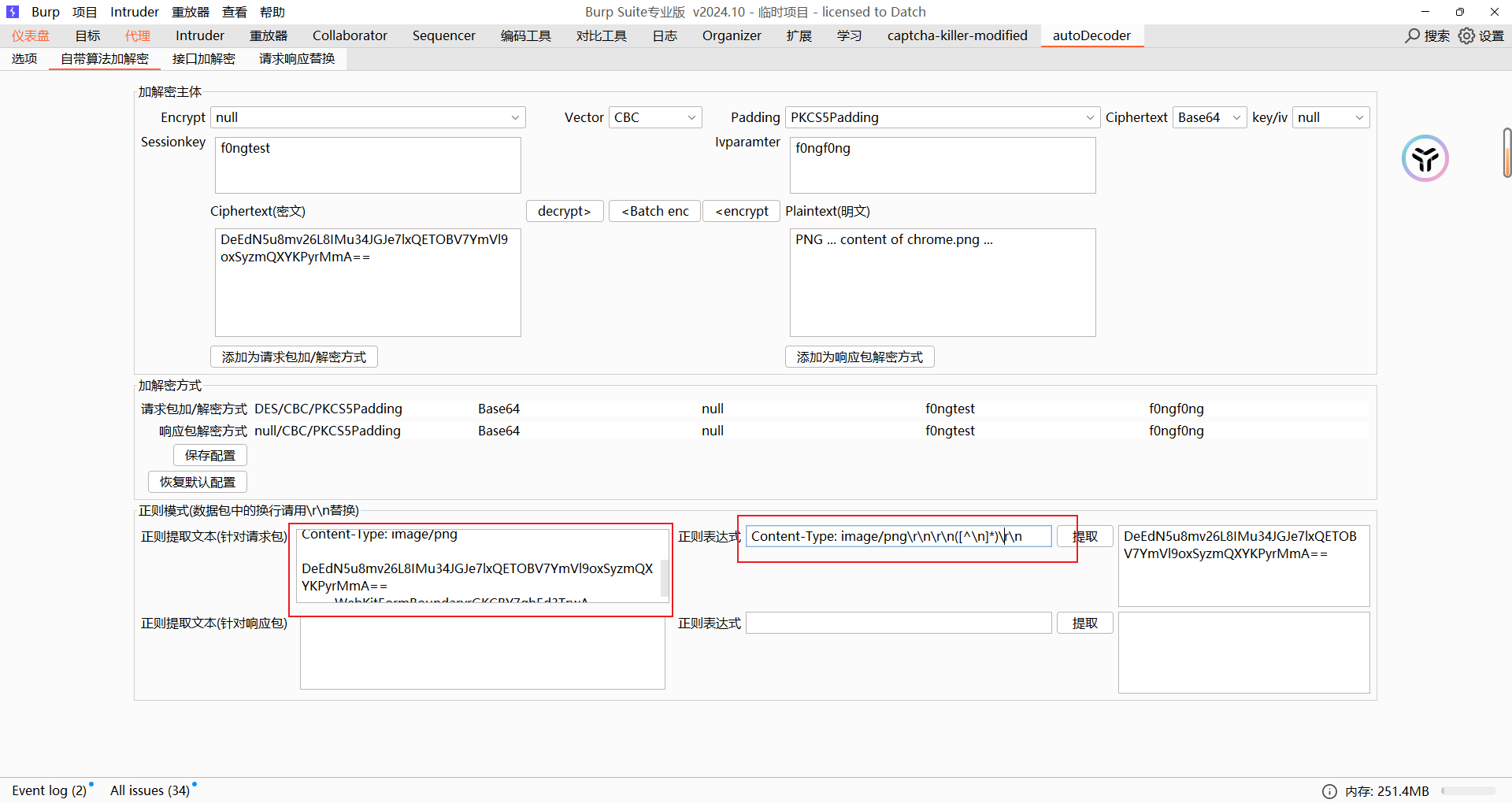This screenshot has width=1512, height=803.
Task: Switch to the 重放器 tool tab
Action: (x=269, y=35)
